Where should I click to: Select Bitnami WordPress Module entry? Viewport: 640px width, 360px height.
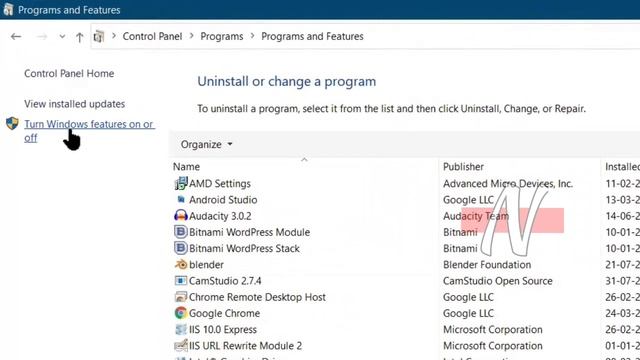[x=249, y=232]
